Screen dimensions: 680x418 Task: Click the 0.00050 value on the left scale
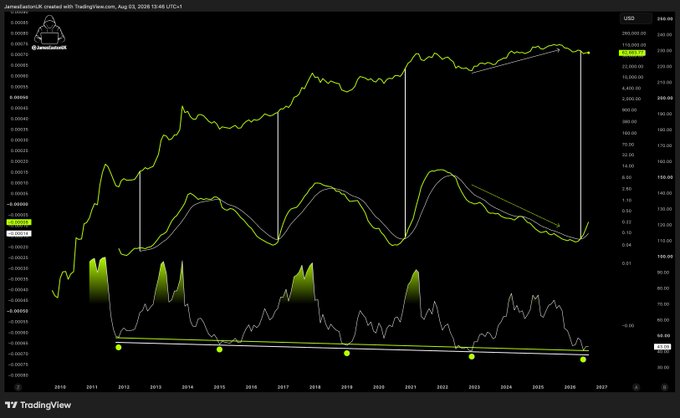click(19, 98)
